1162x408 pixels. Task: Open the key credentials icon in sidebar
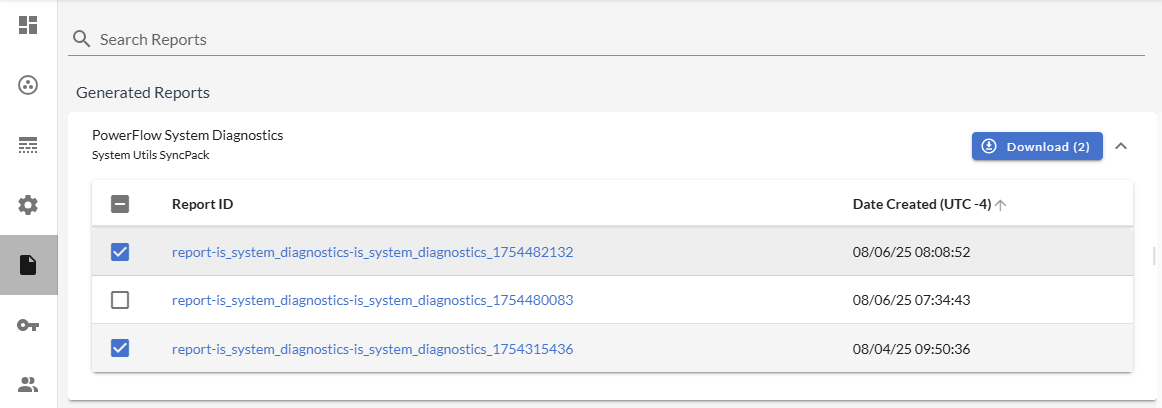pyautogui.click(x=28, y=325)
